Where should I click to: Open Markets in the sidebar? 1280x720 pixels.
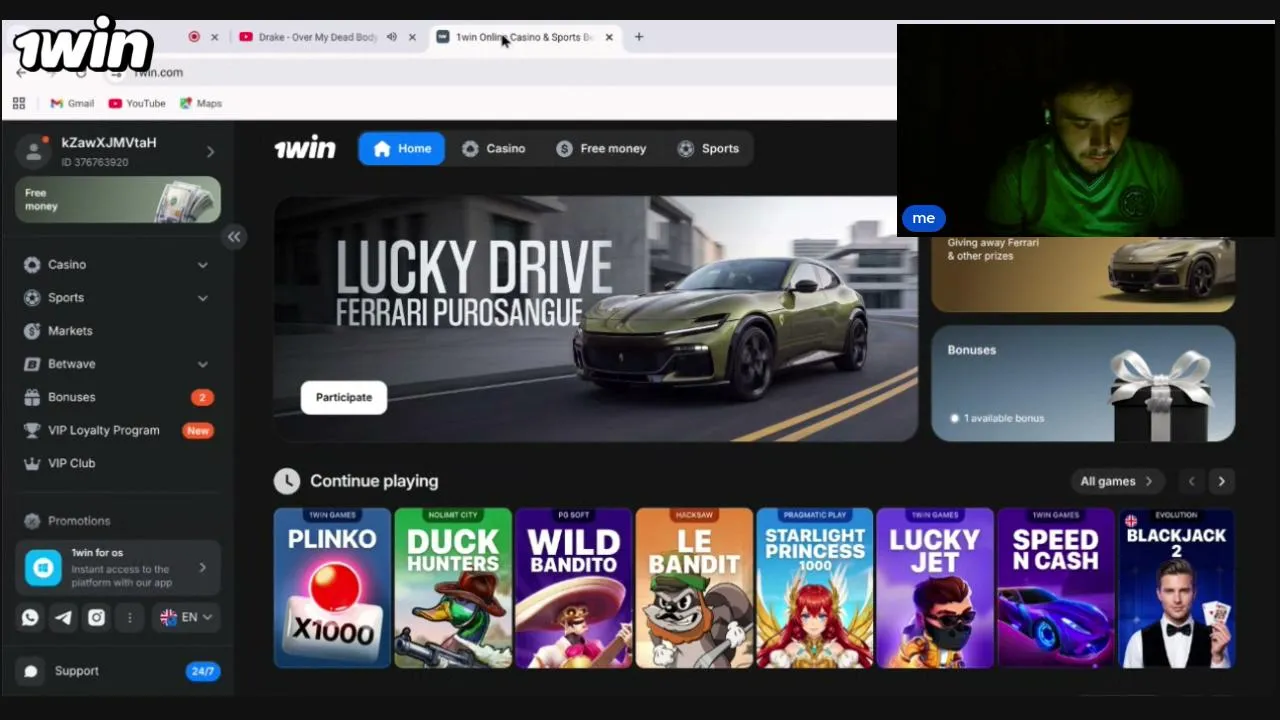point(70,331)
